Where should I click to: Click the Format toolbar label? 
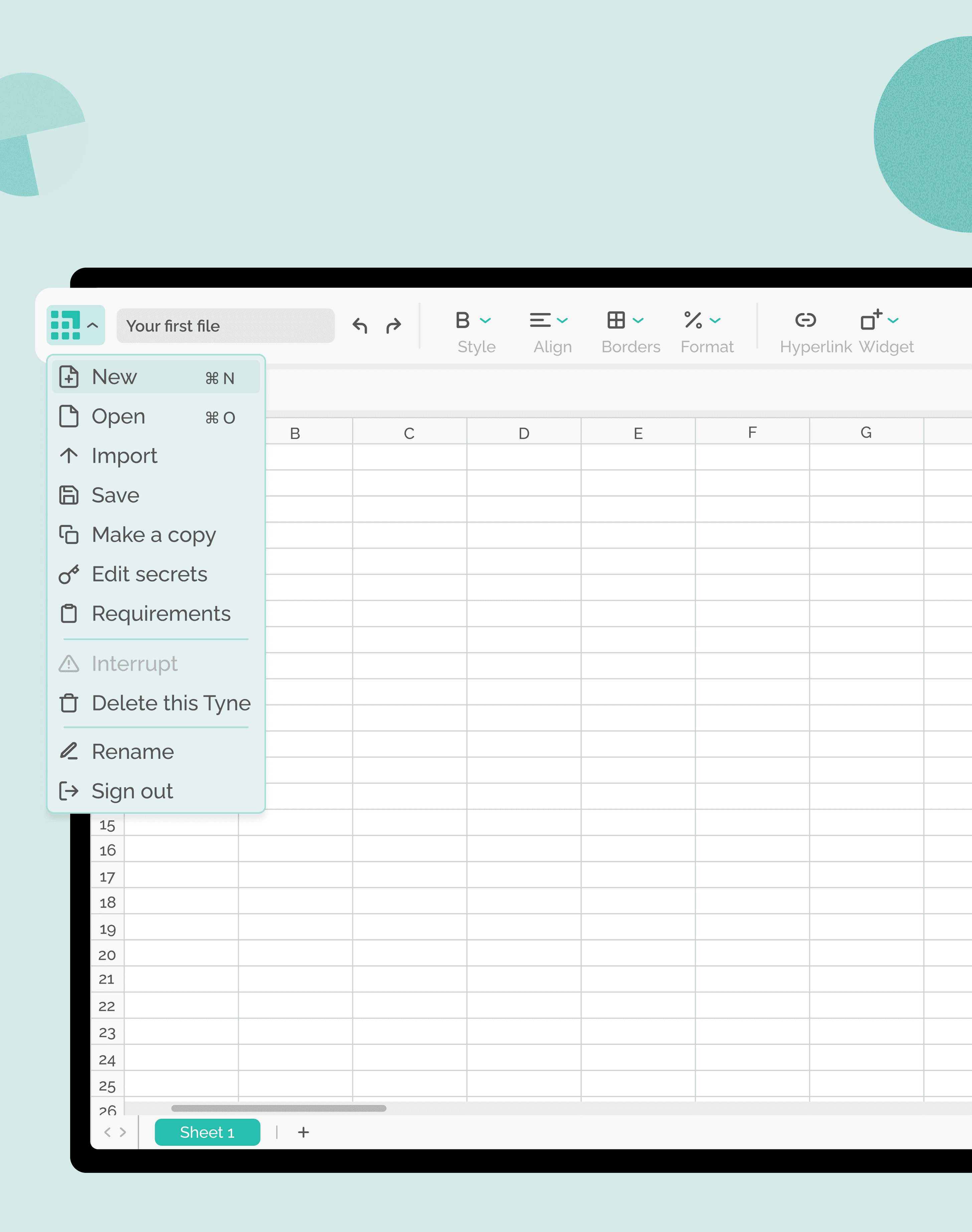click(707, 347)
